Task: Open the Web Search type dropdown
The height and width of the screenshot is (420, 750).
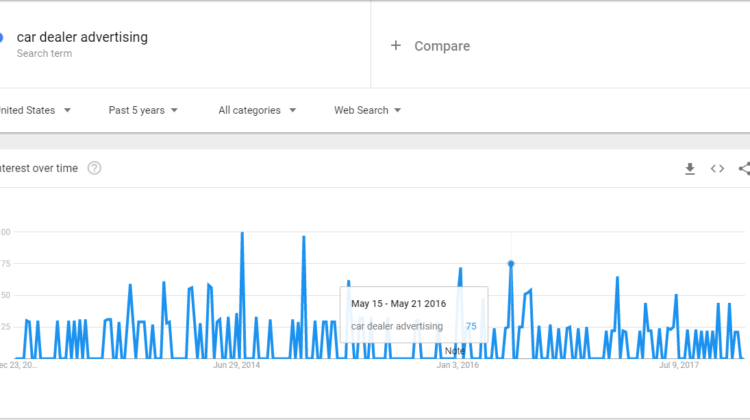Action: point(367,110)
